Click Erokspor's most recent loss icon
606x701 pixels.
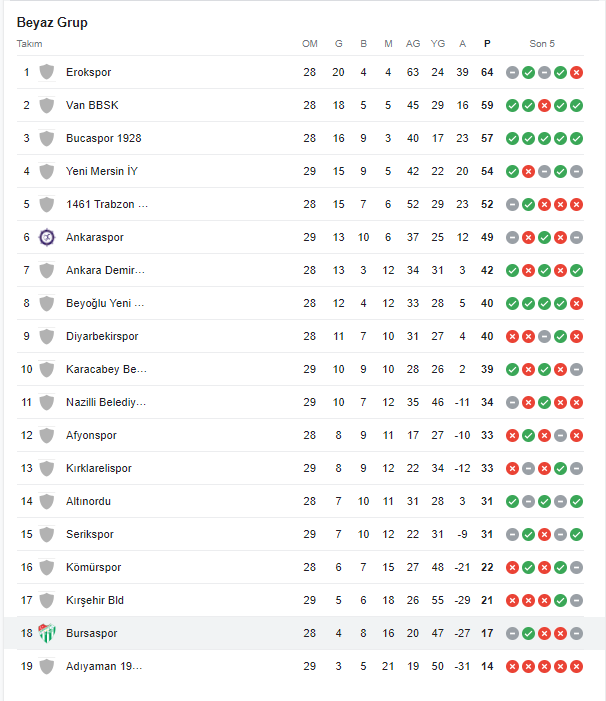pos(576,72)
